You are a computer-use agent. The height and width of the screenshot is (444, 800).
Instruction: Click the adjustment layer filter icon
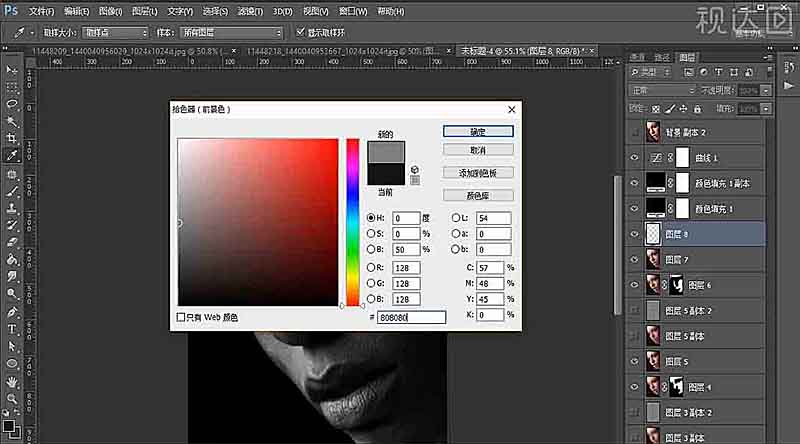click(704, 72)
